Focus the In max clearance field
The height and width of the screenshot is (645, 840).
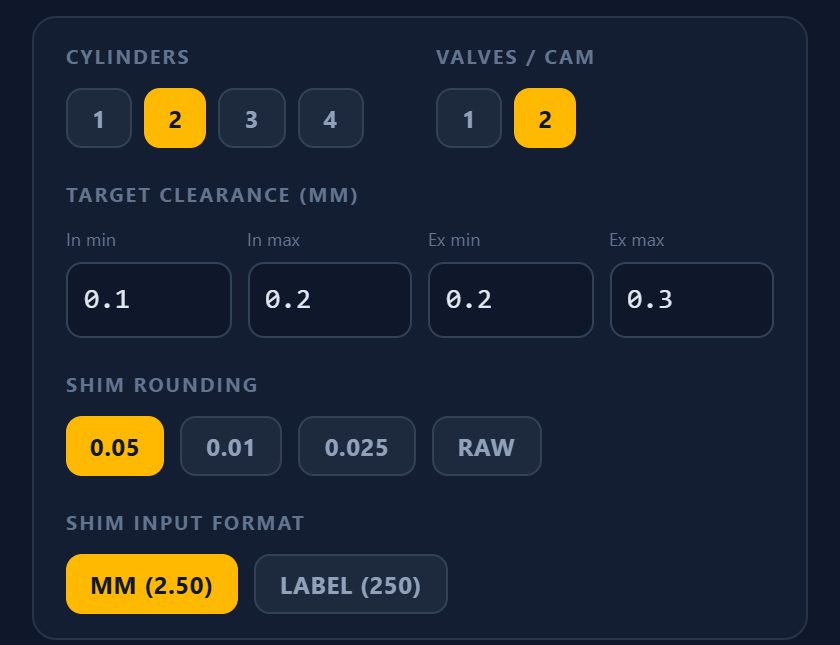point(330,300)
